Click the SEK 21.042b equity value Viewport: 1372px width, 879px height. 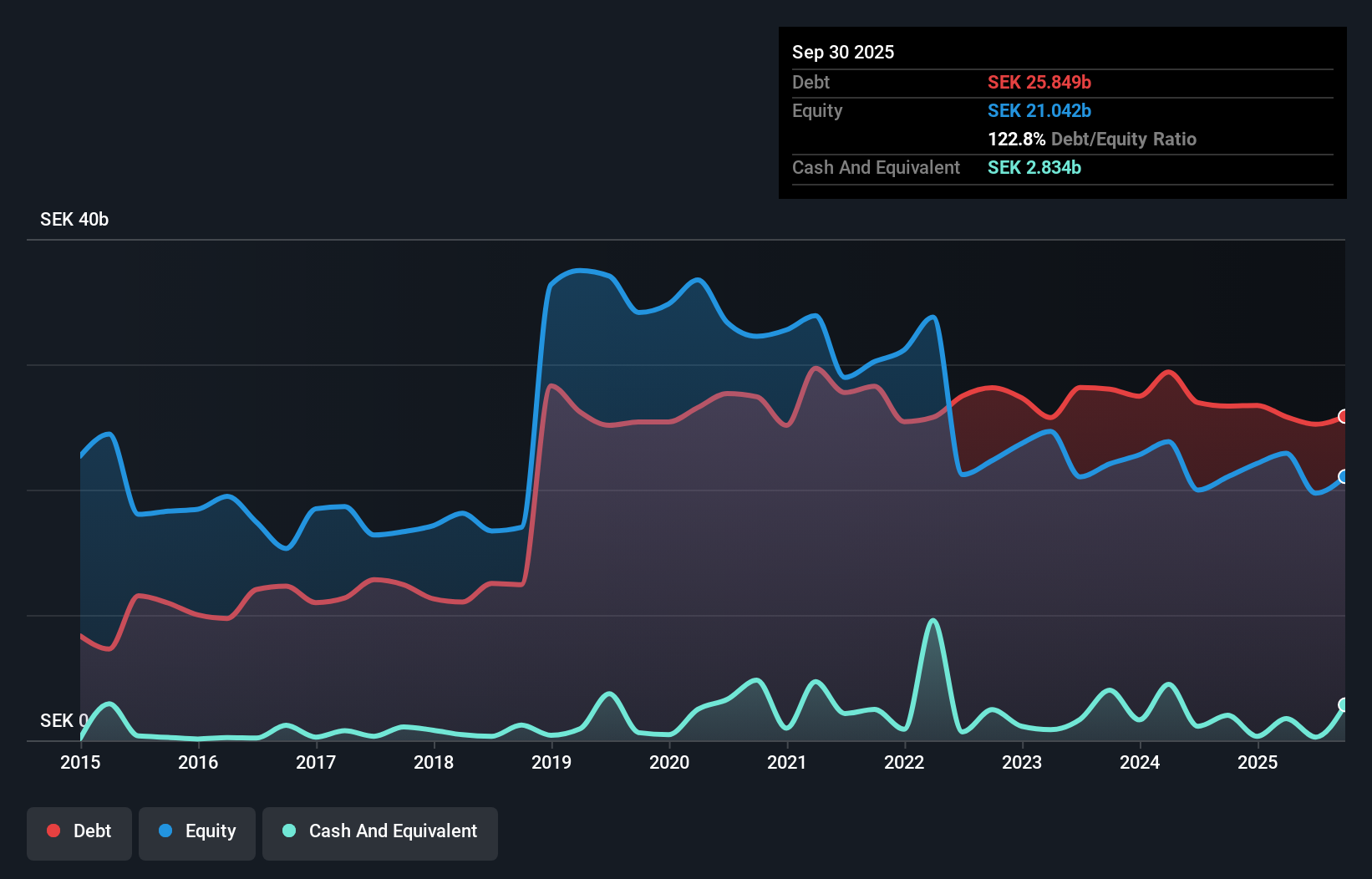pyautogui.click(x=1039, y=110)
